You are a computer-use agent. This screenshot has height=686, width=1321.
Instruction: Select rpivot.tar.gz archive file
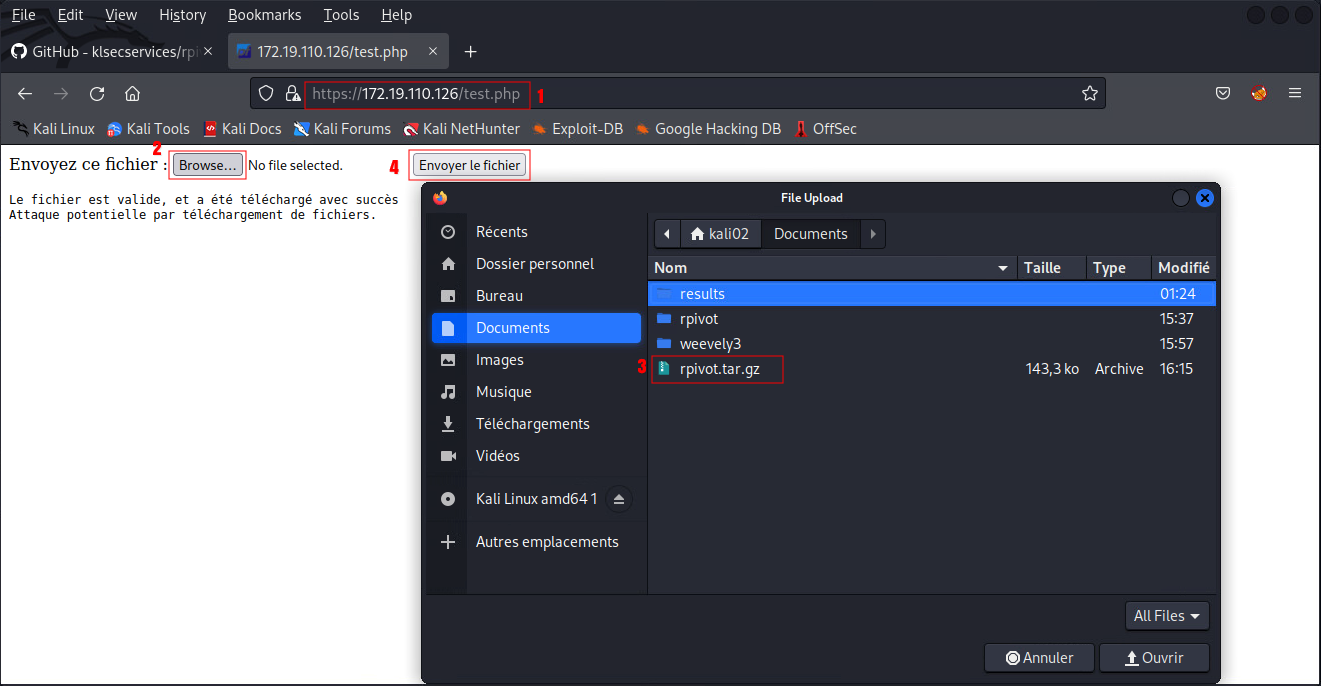(719, 369)
